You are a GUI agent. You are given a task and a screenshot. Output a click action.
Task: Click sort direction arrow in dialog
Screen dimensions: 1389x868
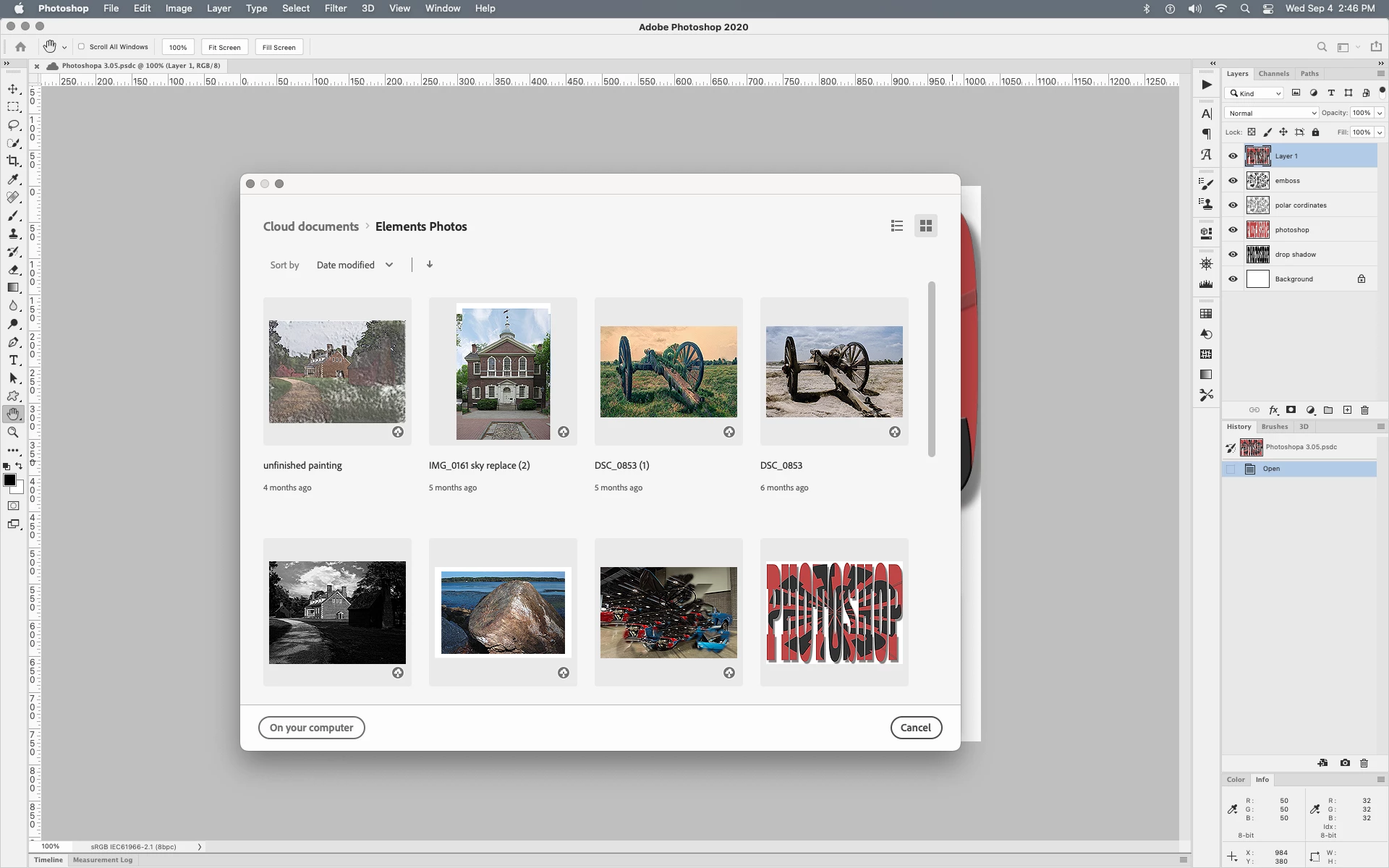pyautogui.click(x=430, y=265)
